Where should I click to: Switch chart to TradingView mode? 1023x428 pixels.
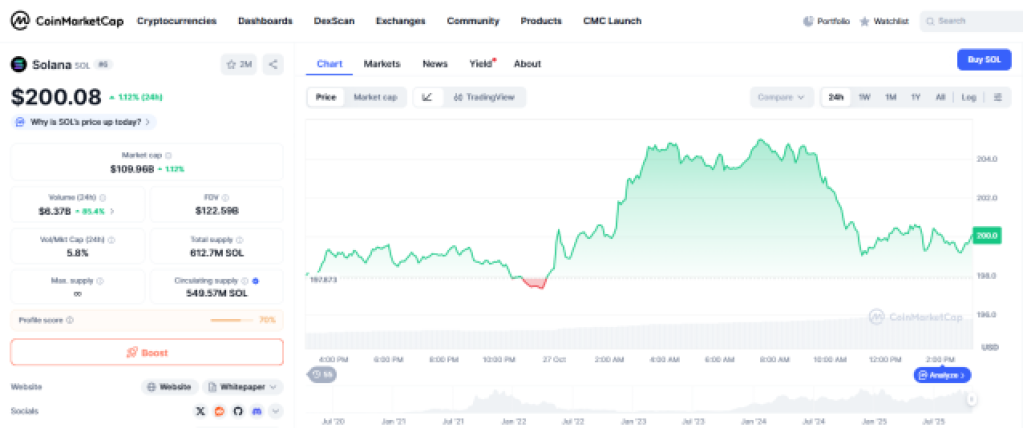485,97
